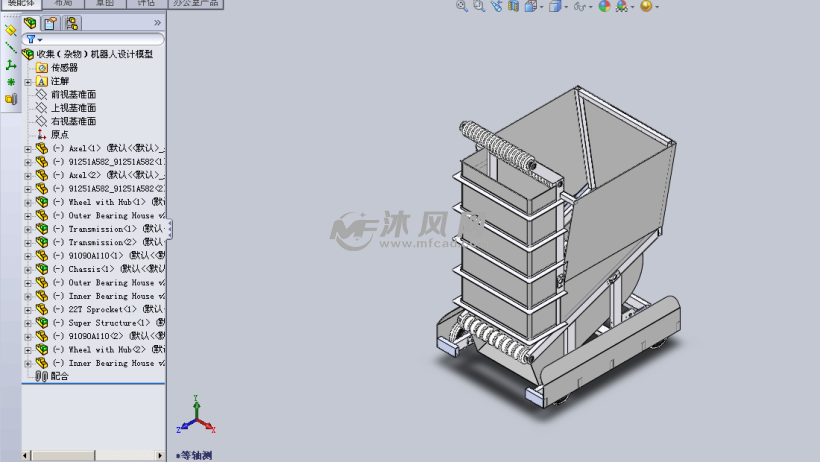820x462 pixels.
Task: Open the 草图 ribbon tab
Action: (x=105, y=4)
